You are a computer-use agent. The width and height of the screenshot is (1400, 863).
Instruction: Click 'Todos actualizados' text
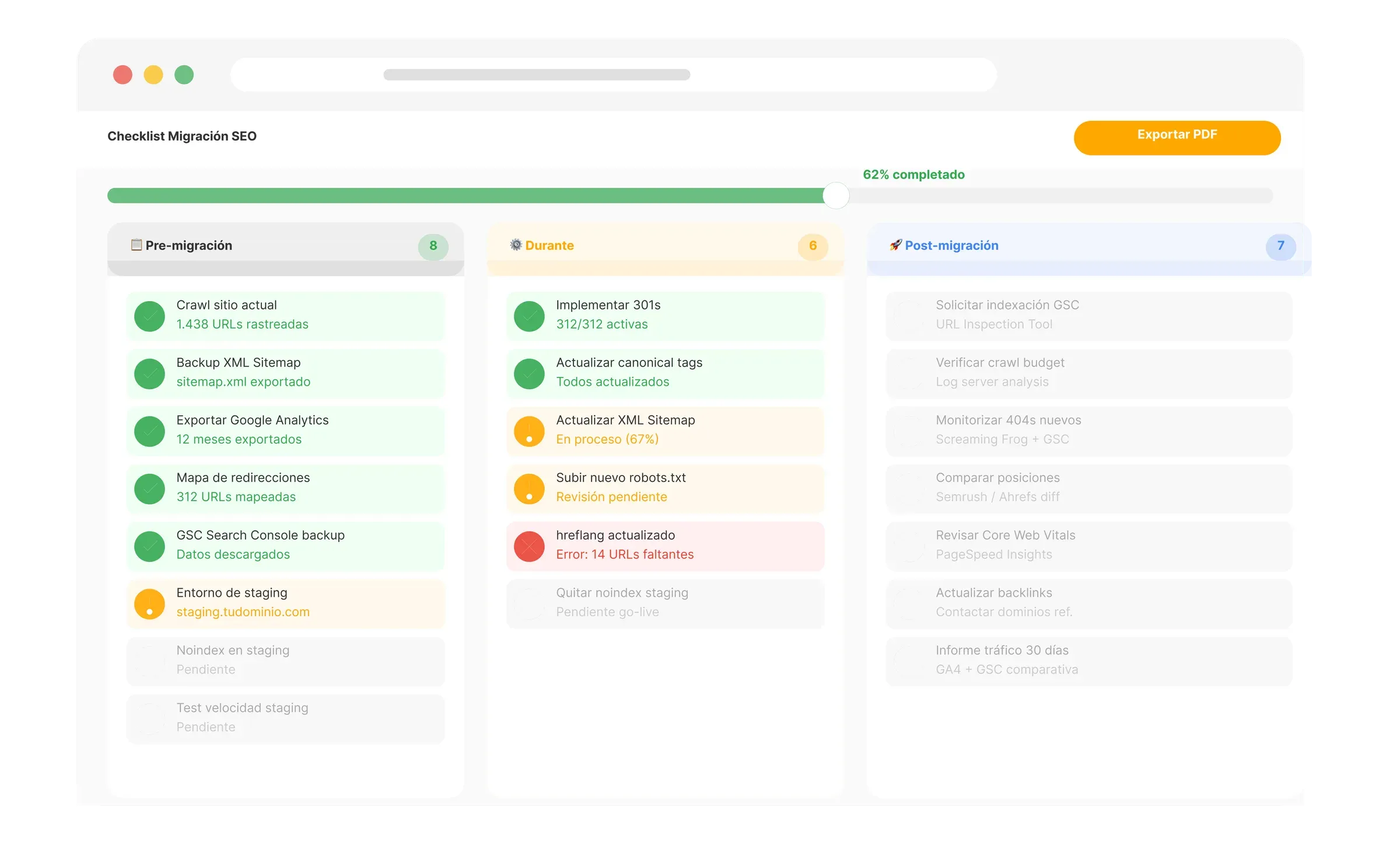612,382
